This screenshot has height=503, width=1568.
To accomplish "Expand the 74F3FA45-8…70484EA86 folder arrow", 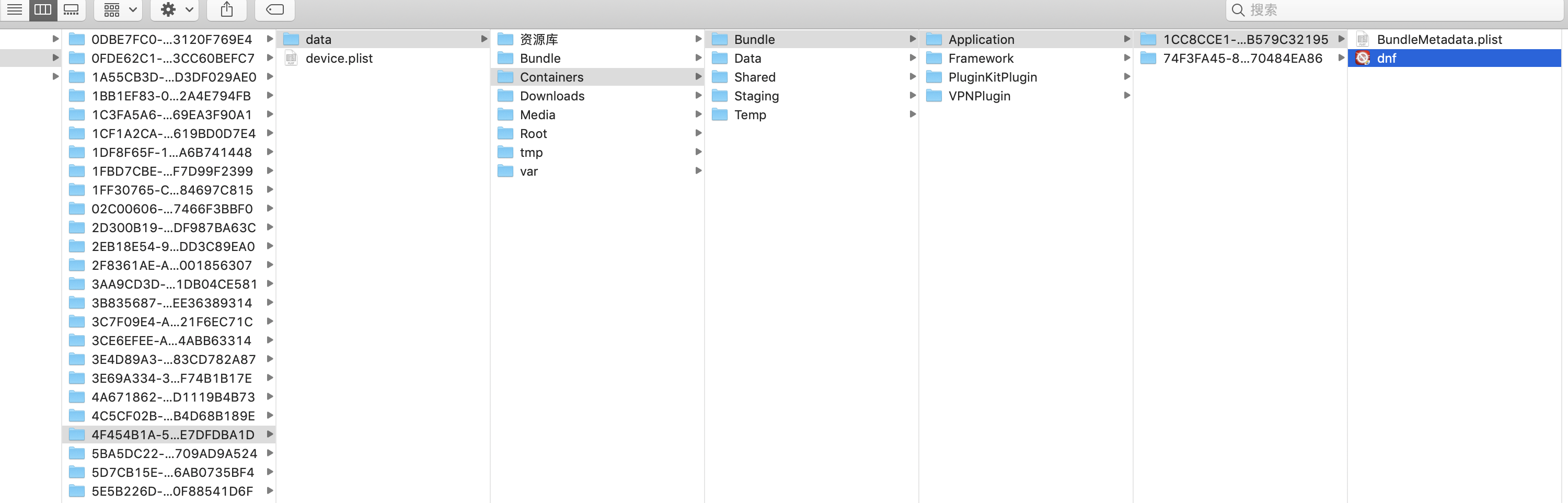I will tap(1340, 59).
